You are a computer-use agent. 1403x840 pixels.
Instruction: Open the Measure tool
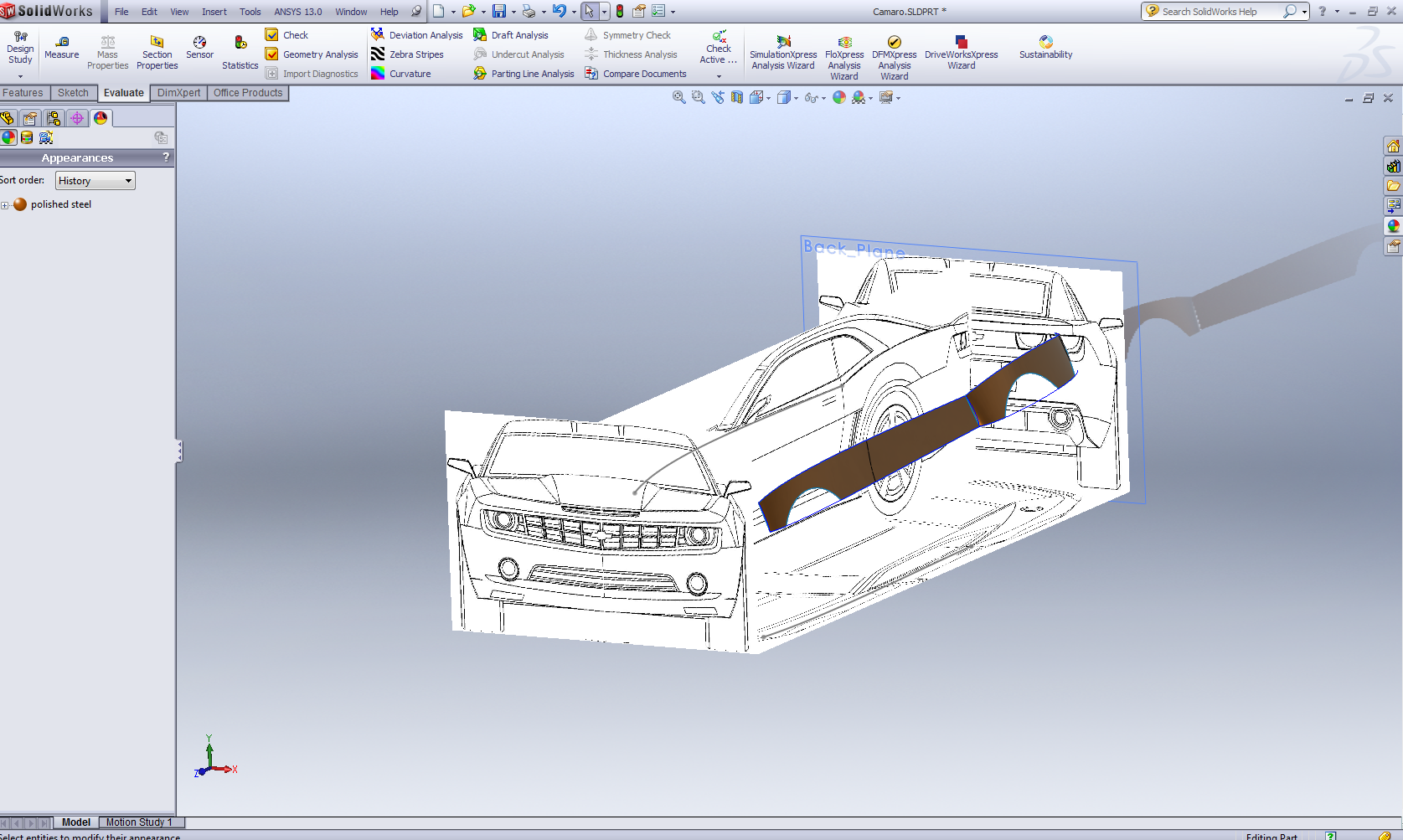click(61, 48)
